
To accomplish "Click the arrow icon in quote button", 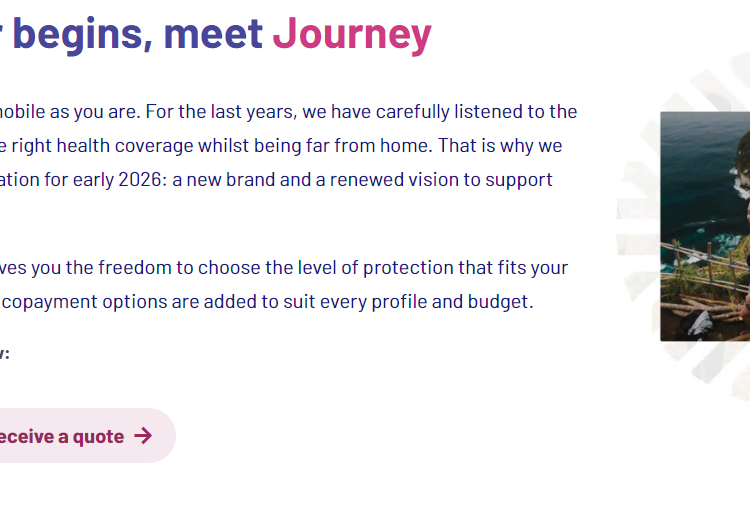I will click(143, 436).
